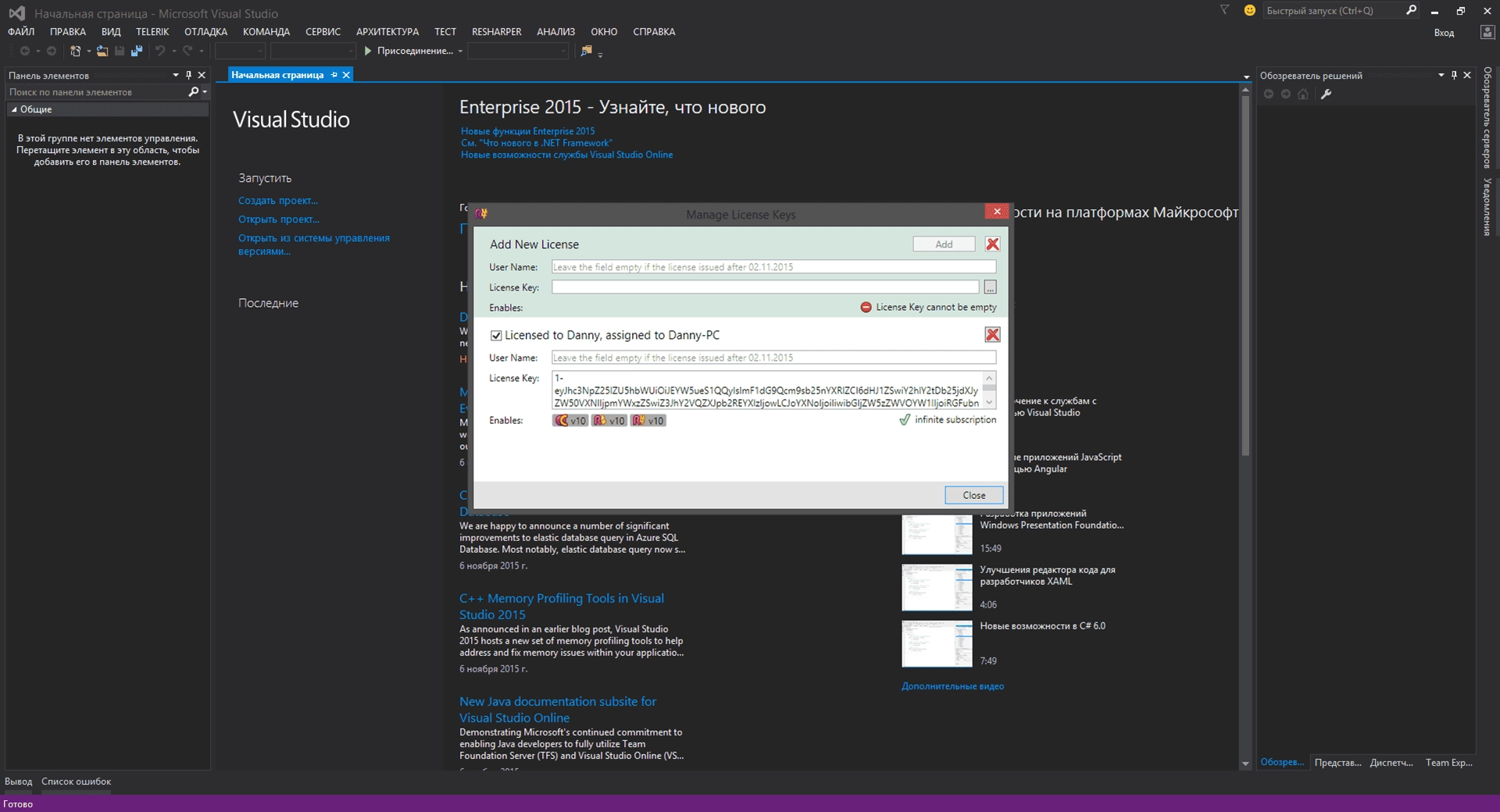Switch to the Список ошибок tab
This screenshot has height=812, width=1500.
click(x=76, y=782)
